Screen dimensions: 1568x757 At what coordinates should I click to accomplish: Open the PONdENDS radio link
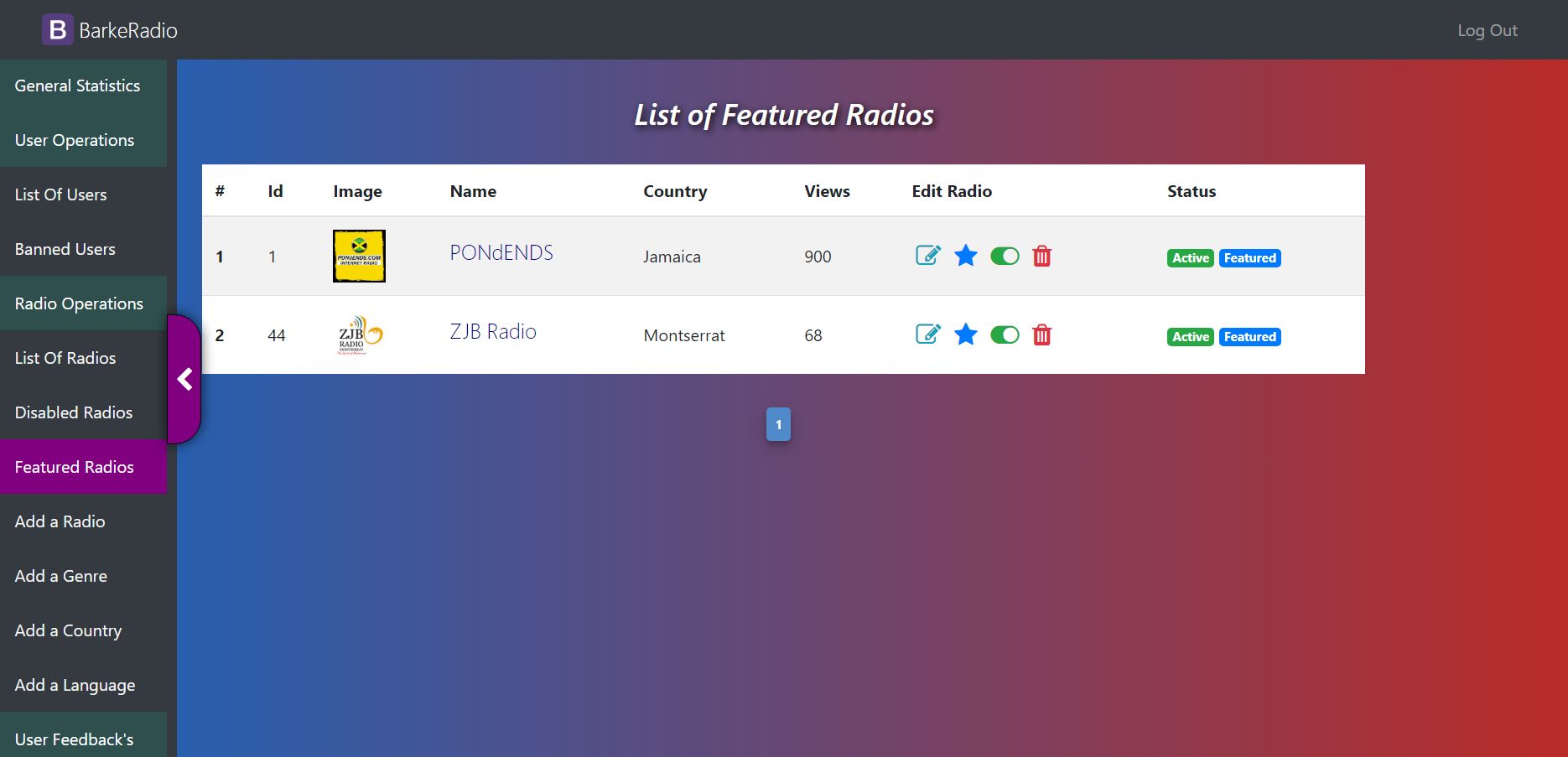(501, 252)
